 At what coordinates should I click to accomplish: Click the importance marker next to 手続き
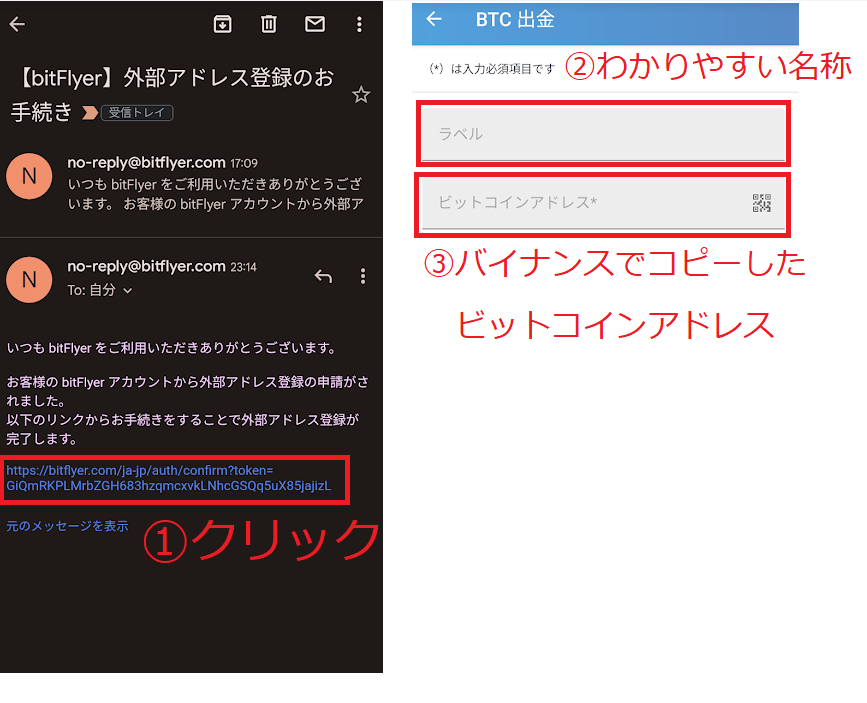pyautogui.click(x=90, y=113)
